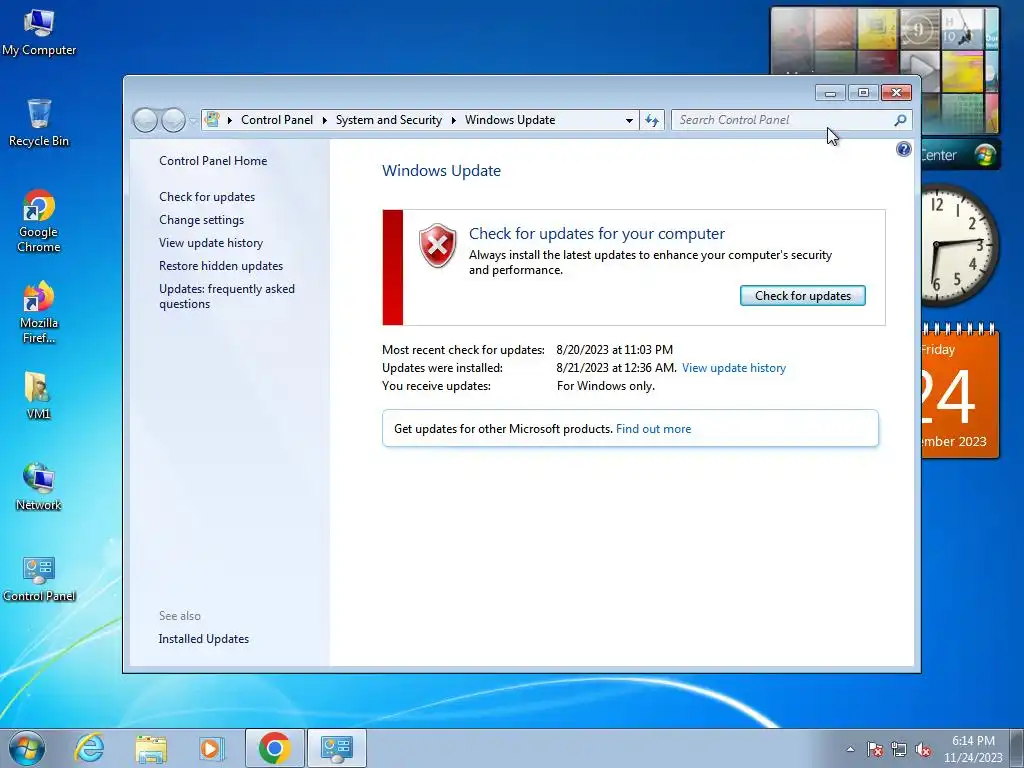Image resolution: width=1024 pixels, height=768 pixels.
Task: Open Control Panel desktop icon
Action: click(x=39, y=579)
